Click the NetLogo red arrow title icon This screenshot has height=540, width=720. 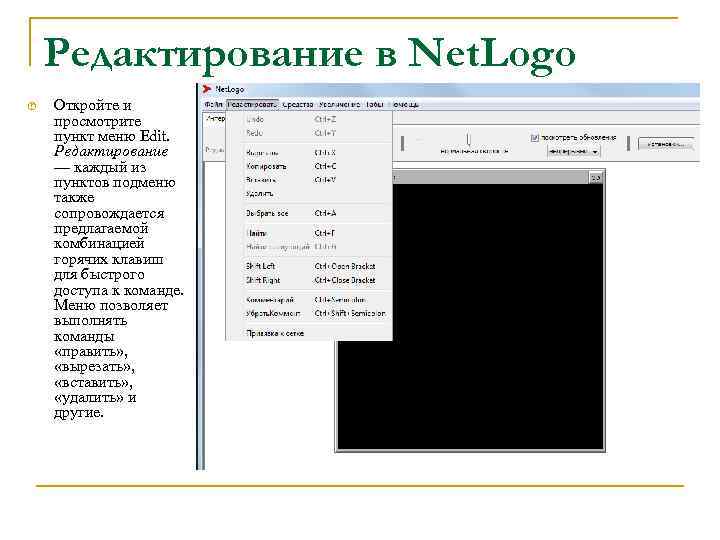point(208,89)
